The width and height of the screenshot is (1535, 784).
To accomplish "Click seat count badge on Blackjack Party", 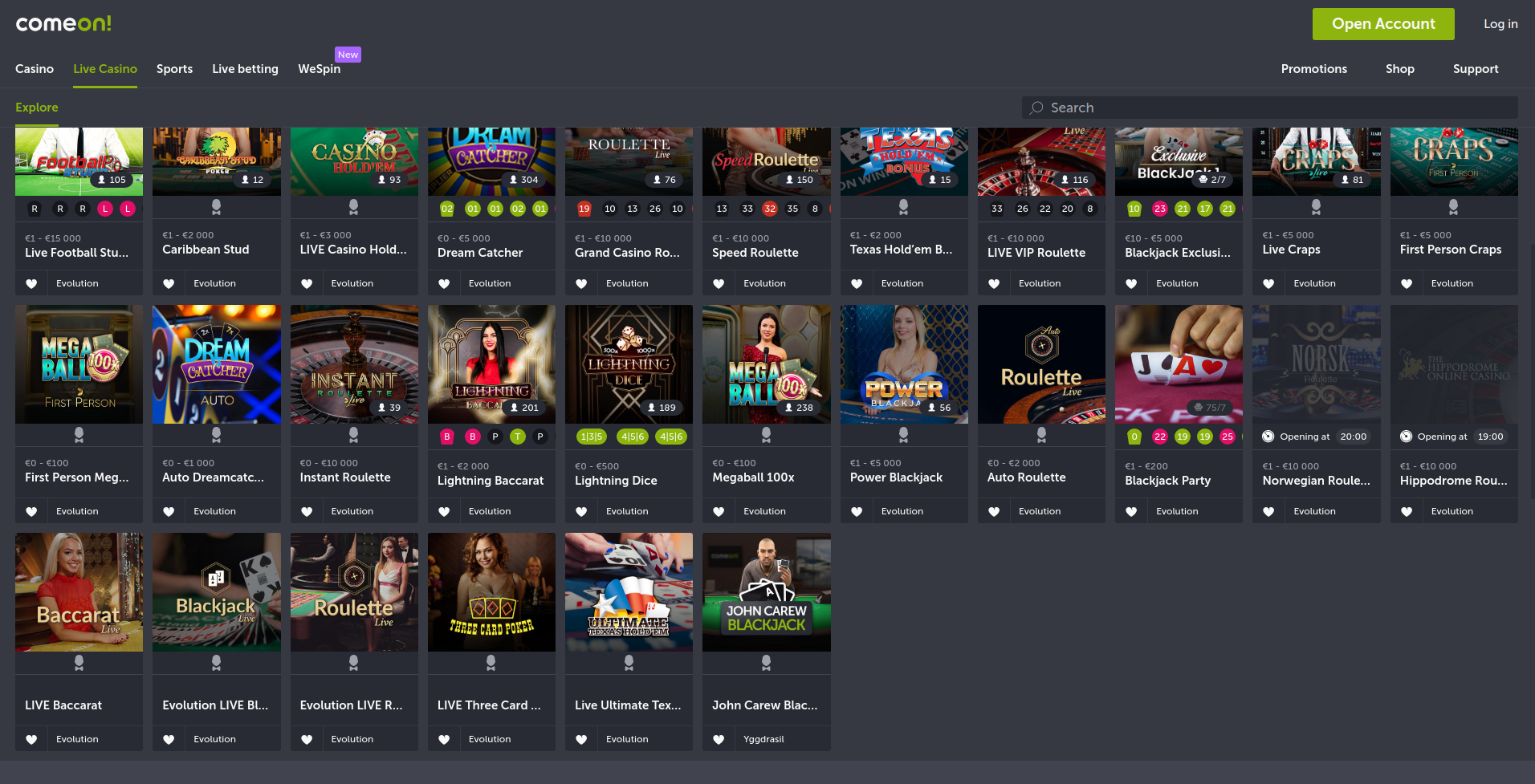I will 1210,408.
